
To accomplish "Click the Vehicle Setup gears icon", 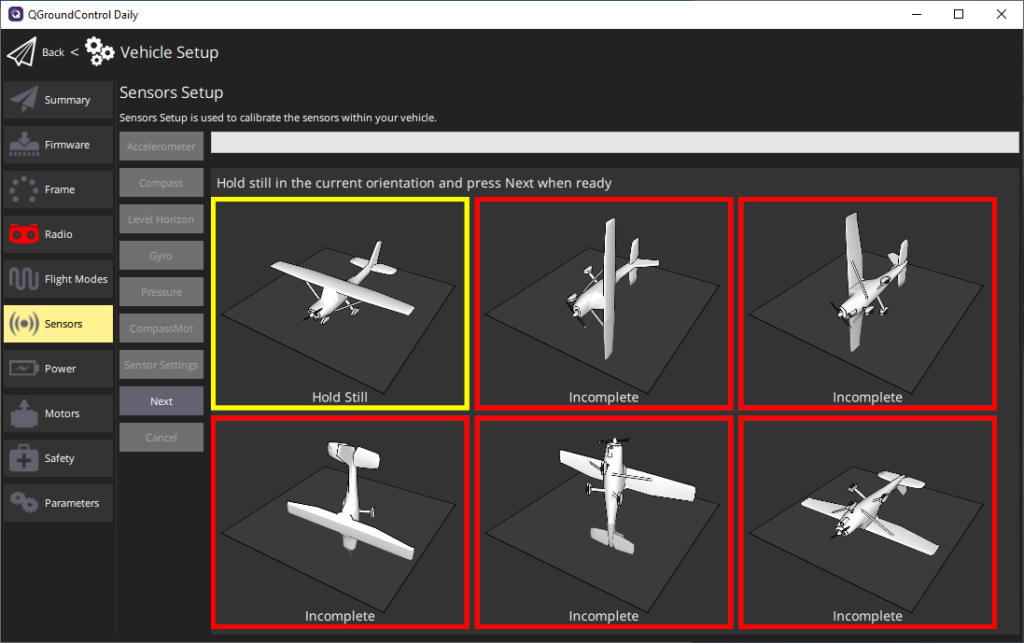I will (100, 52).
